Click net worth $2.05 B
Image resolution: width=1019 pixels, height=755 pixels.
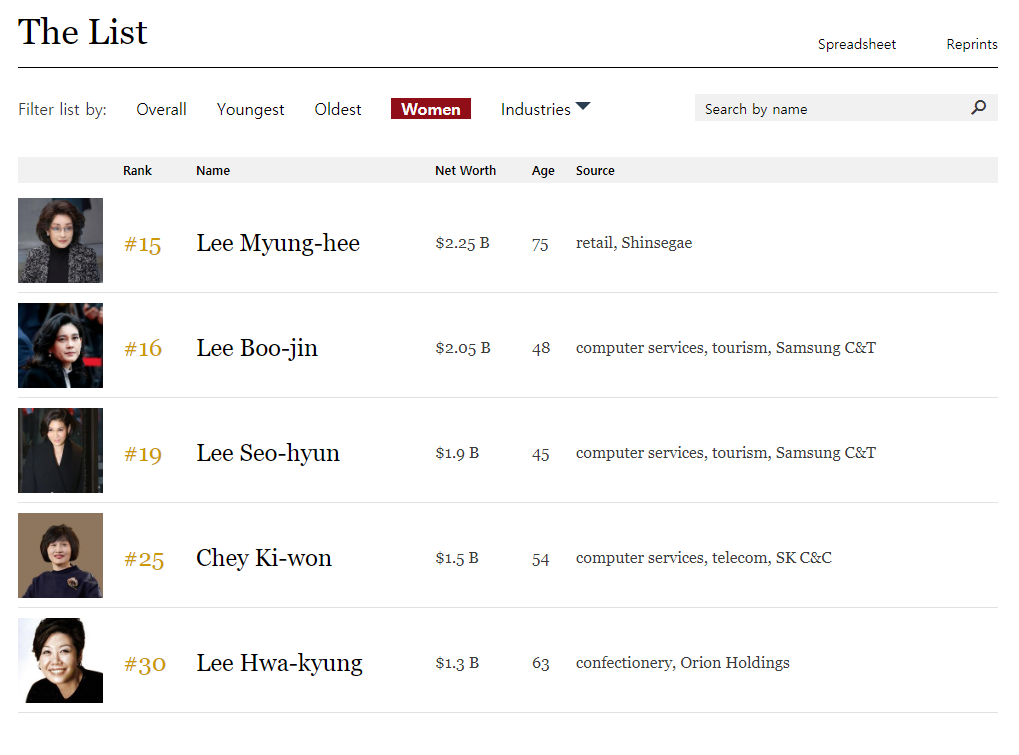(x=463, y=348)
